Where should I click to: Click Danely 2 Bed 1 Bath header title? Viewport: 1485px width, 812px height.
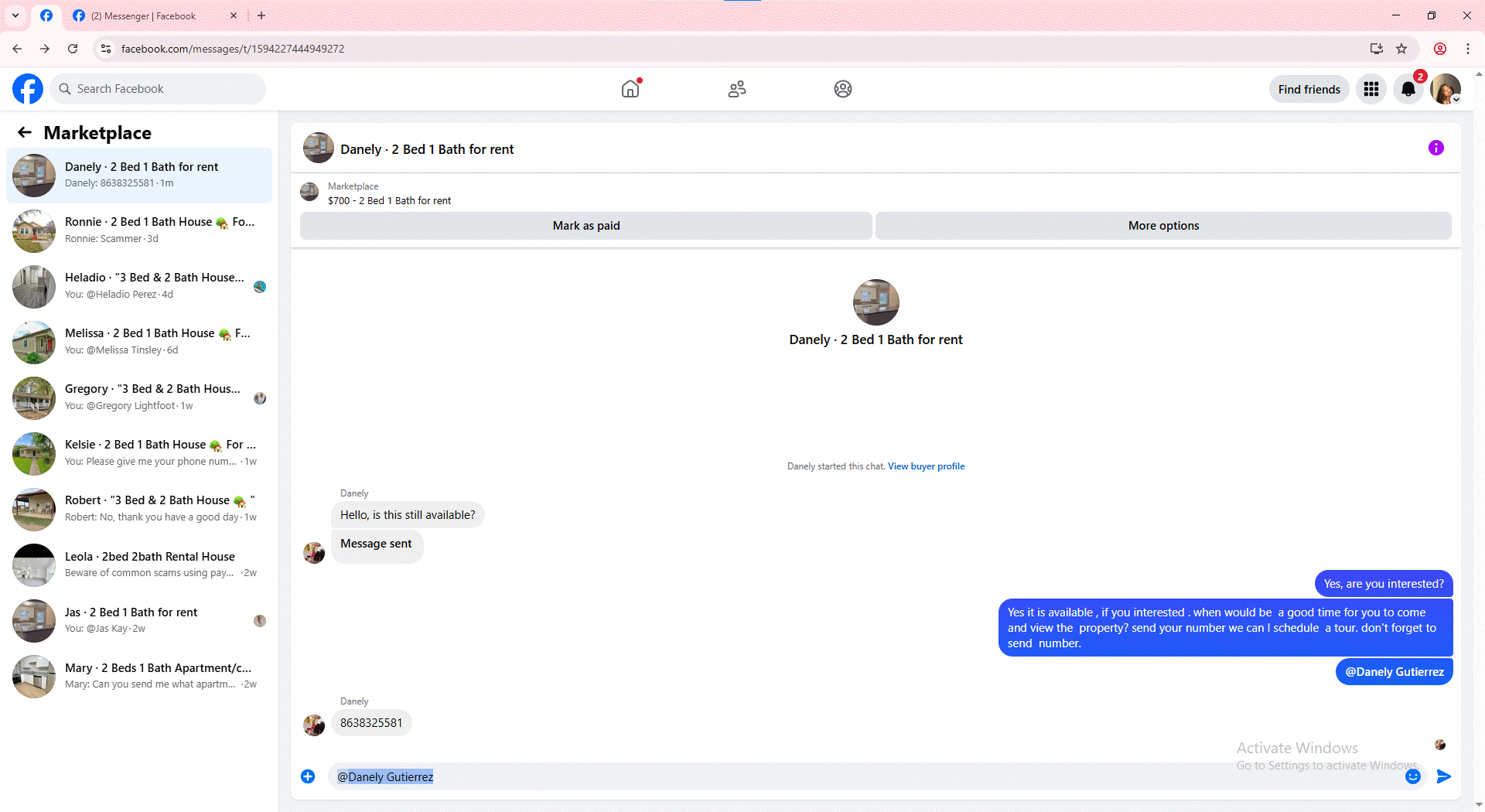tap(427, 149)
